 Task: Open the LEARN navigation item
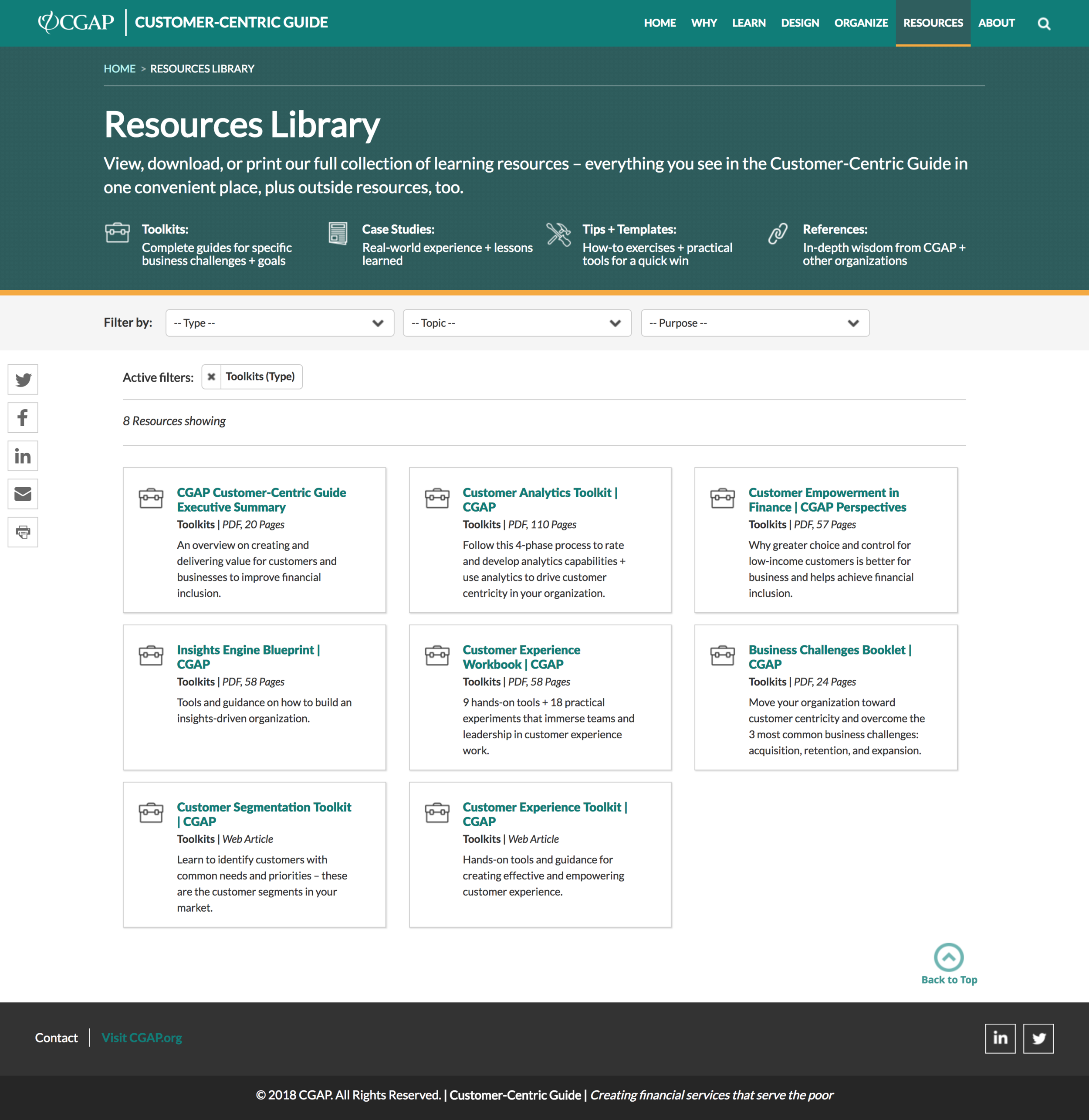click(749, 23)
